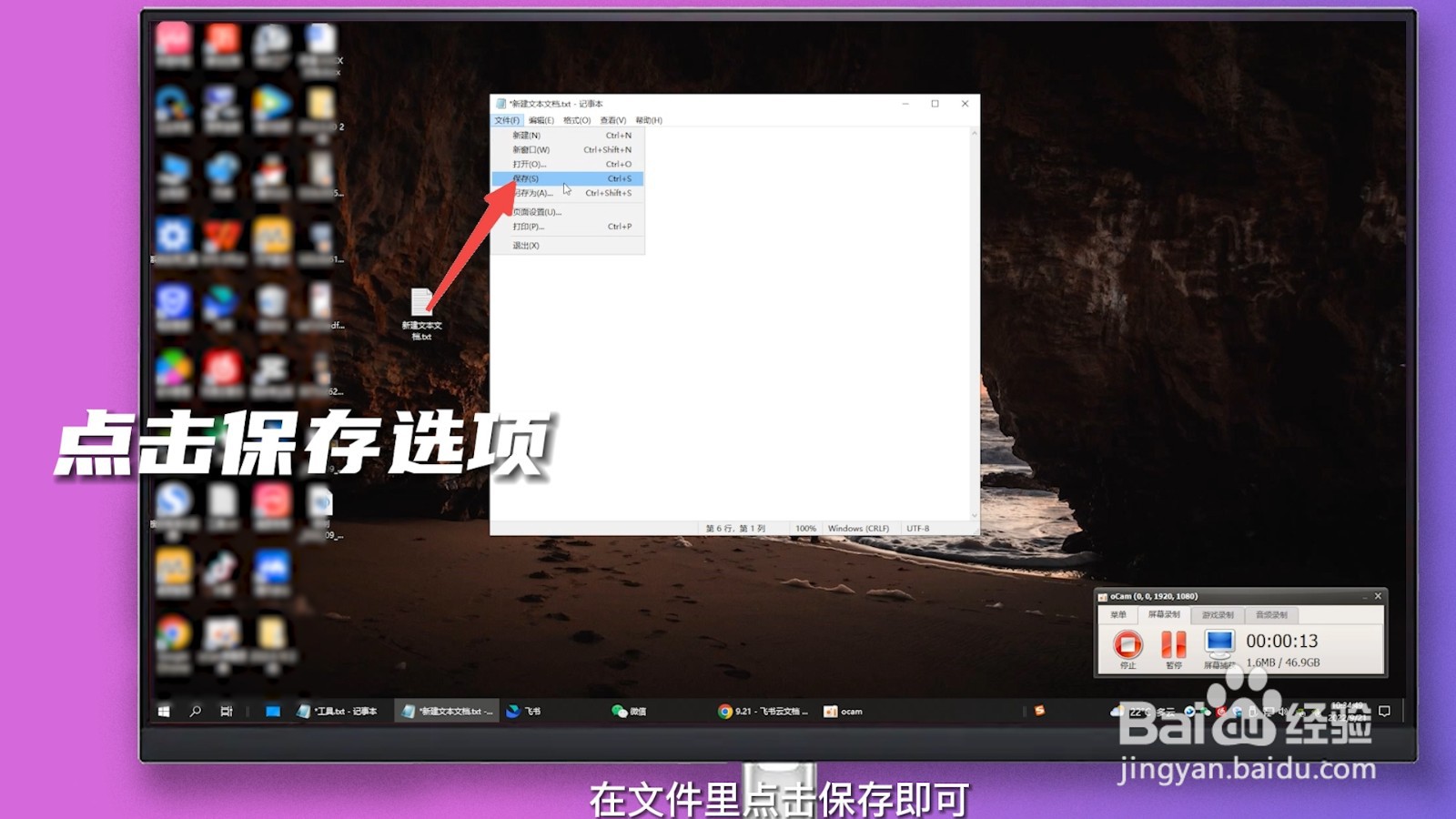Select 页面设置(U)... menu entry
This screenshot has width=1456, height=819.
pos(568,212)
